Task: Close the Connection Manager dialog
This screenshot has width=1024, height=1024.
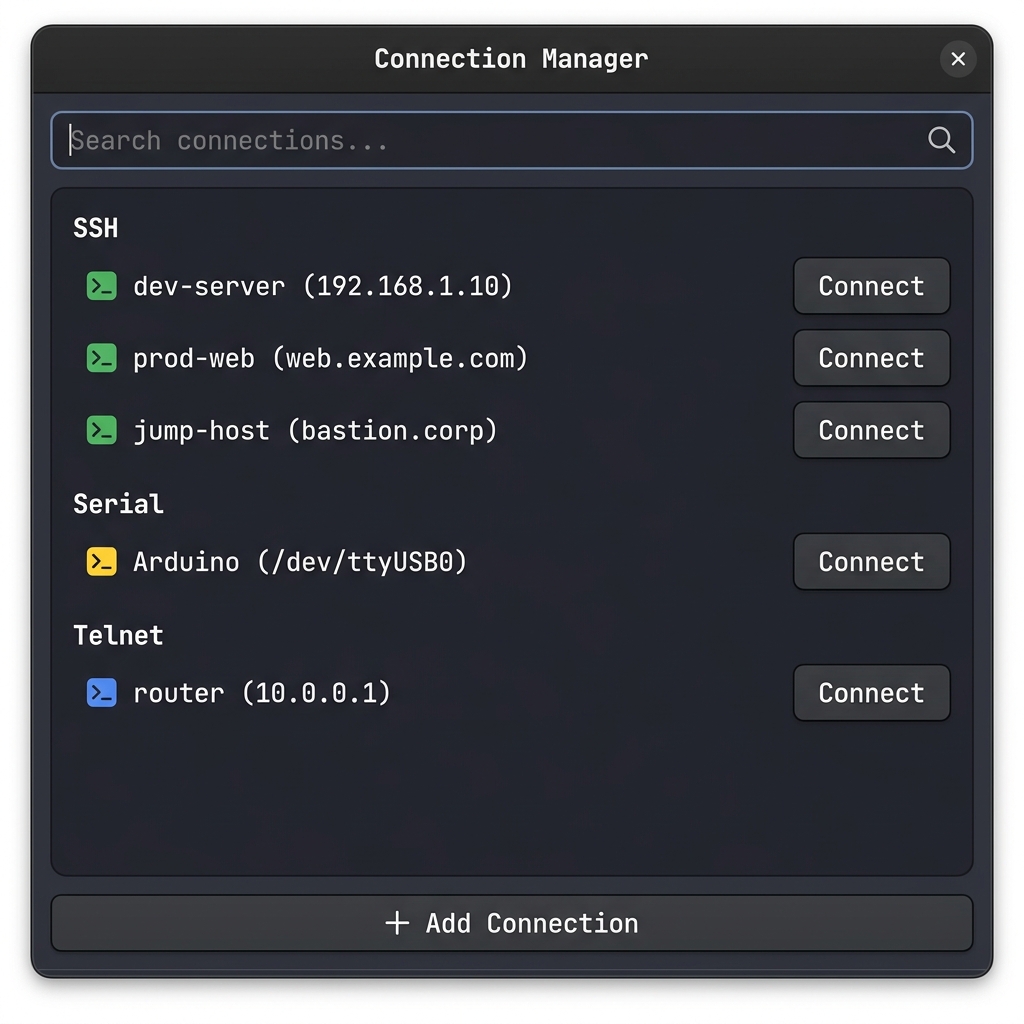Action: tap(958, 59)
